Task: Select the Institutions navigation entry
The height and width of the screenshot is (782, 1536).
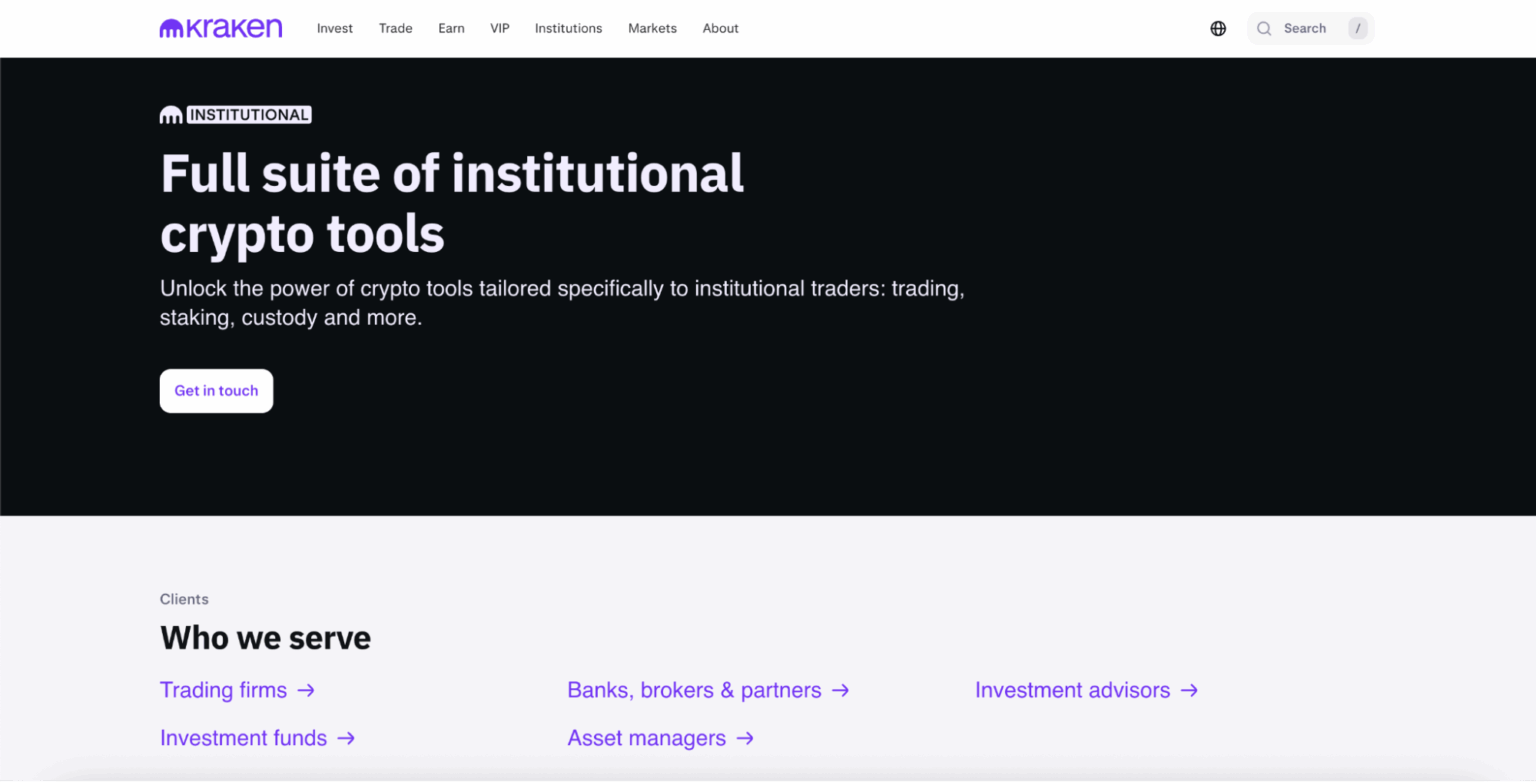Action: pos(568,28)
